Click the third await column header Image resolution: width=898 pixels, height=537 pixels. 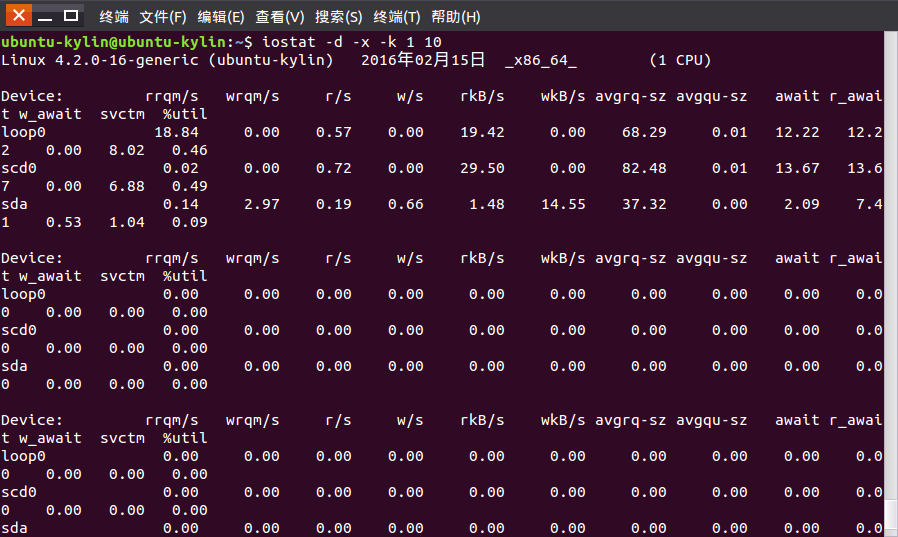(x=797, y=420)
